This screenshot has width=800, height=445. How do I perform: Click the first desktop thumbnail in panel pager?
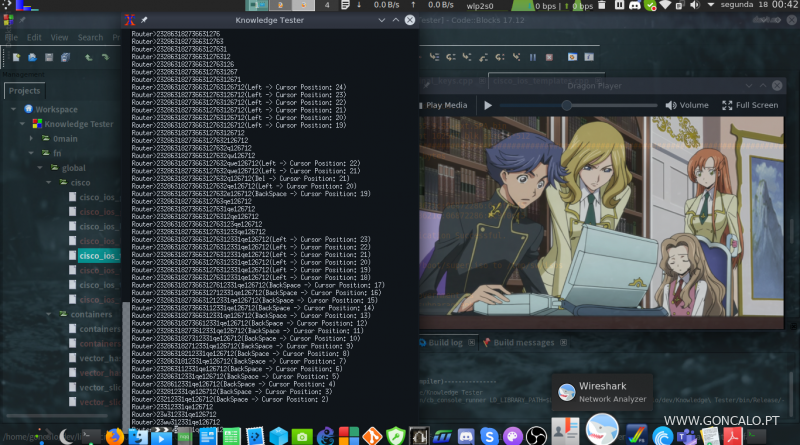coord(257,5)
